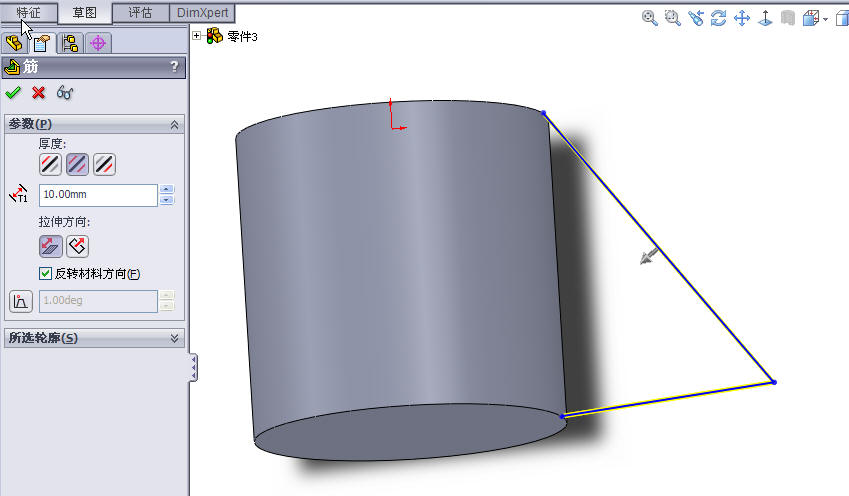The width and height of the screenshot is (849, 496).
Task: Activate Zoom to Area tool
Action: tap(672, 18)
